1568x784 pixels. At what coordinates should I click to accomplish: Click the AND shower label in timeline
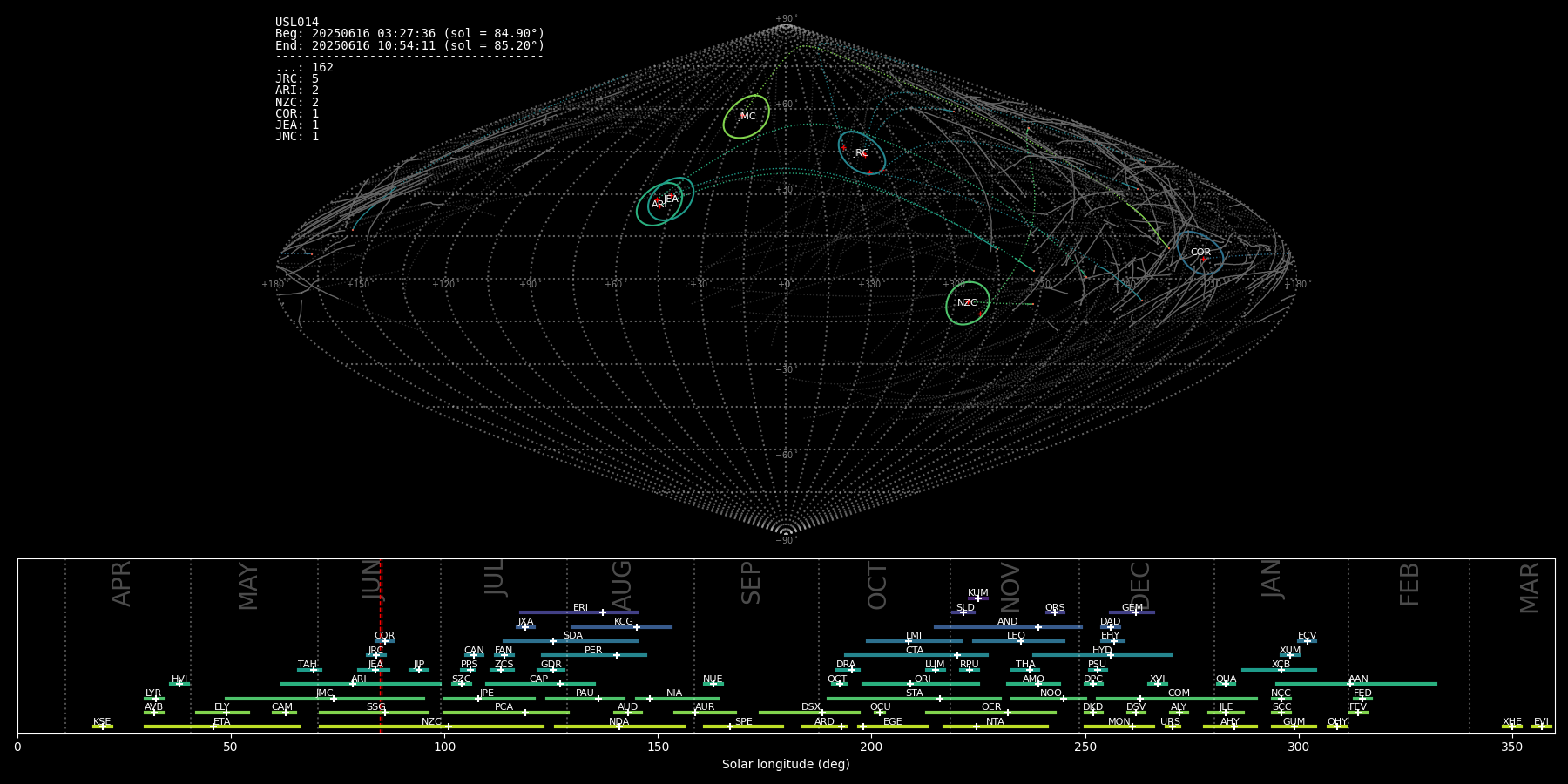click(1007, 621)
